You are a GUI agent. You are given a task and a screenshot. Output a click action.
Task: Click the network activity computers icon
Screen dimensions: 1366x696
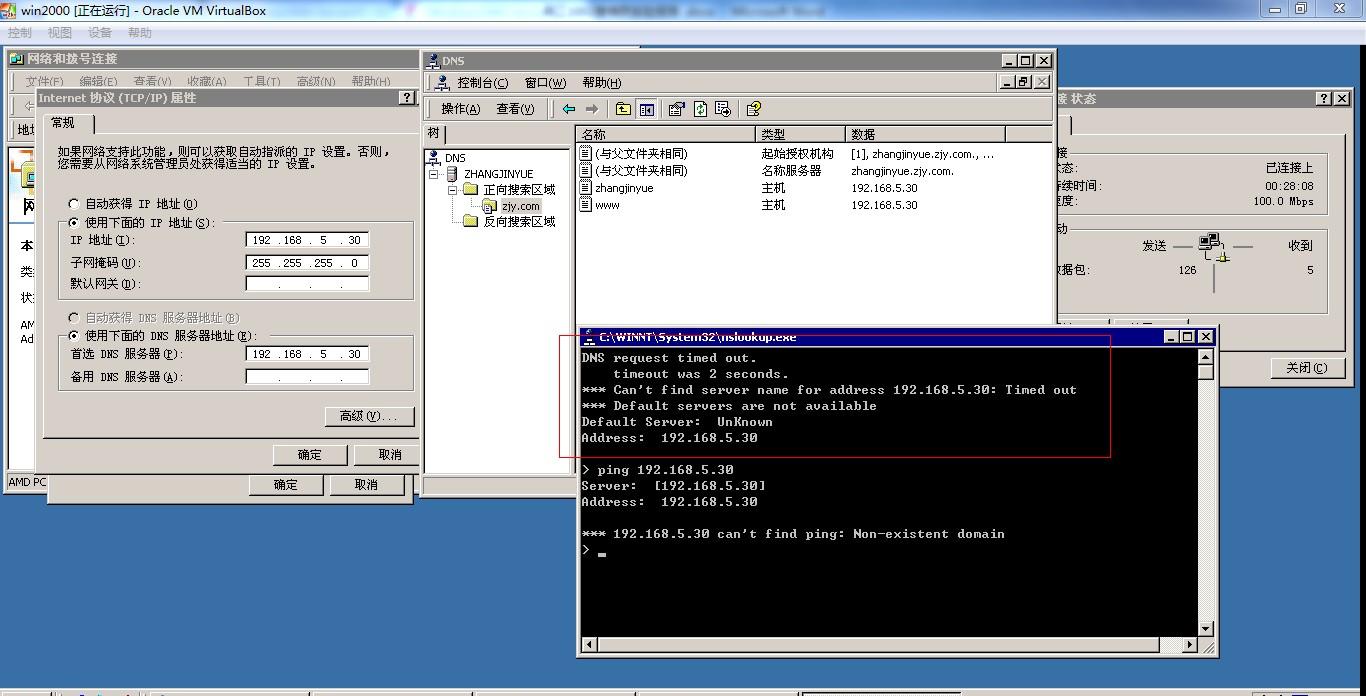[1213, 247]
